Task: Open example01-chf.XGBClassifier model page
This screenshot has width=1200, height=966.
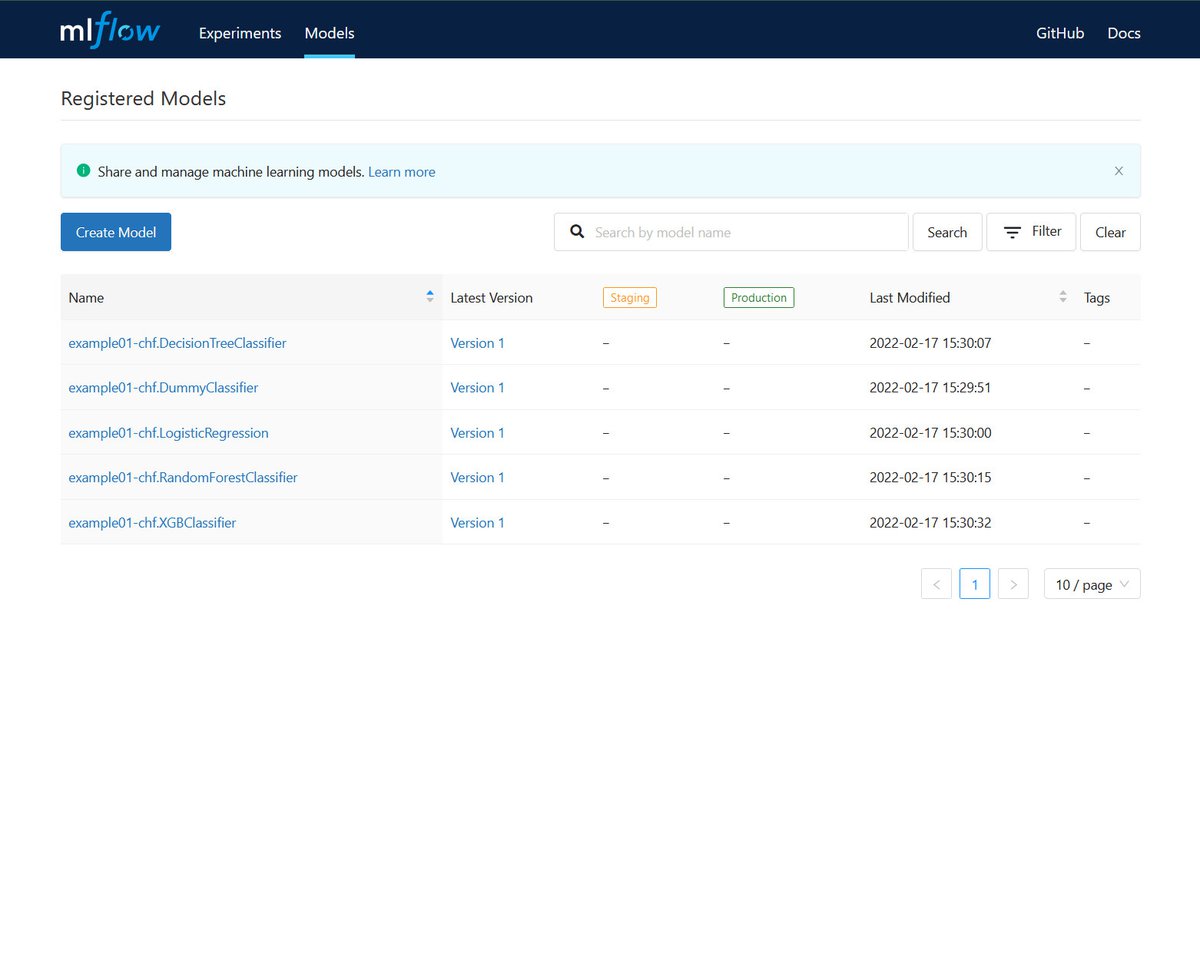Action: (x=151, y=522)
